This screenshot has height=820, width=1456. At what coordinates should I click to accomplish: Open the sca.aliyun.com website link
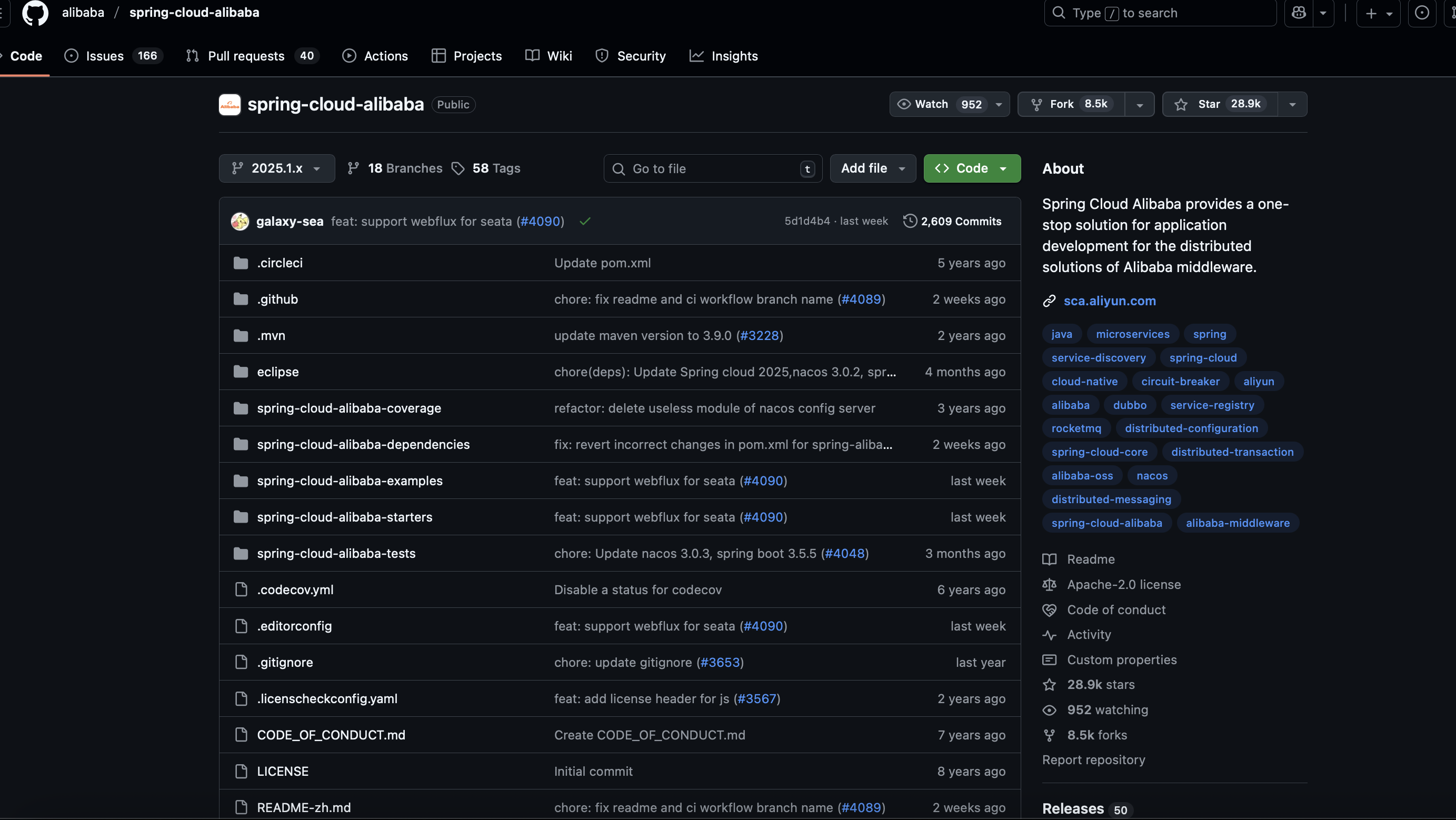pos(1109,301)
